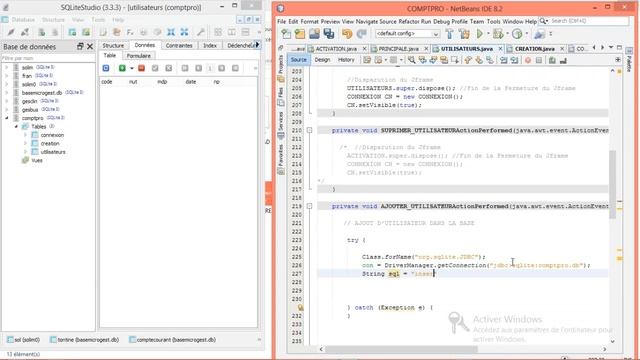Open the Refactor menu in NetBeans
The image size is (640, 360).
pyautogui.click(x=409, y=21)
